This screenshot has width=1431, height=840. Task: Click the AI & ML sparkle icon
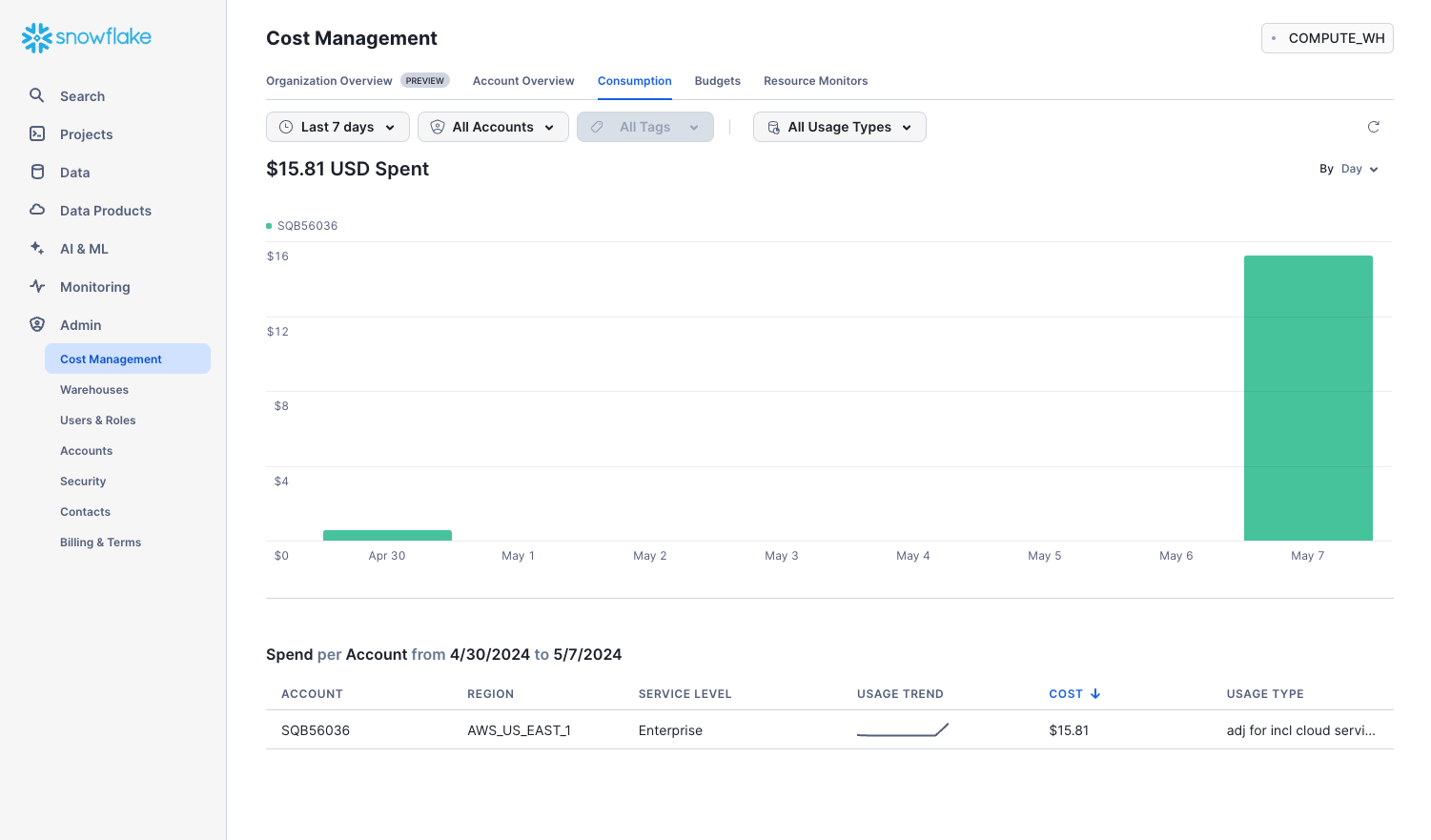coord(37,248)
